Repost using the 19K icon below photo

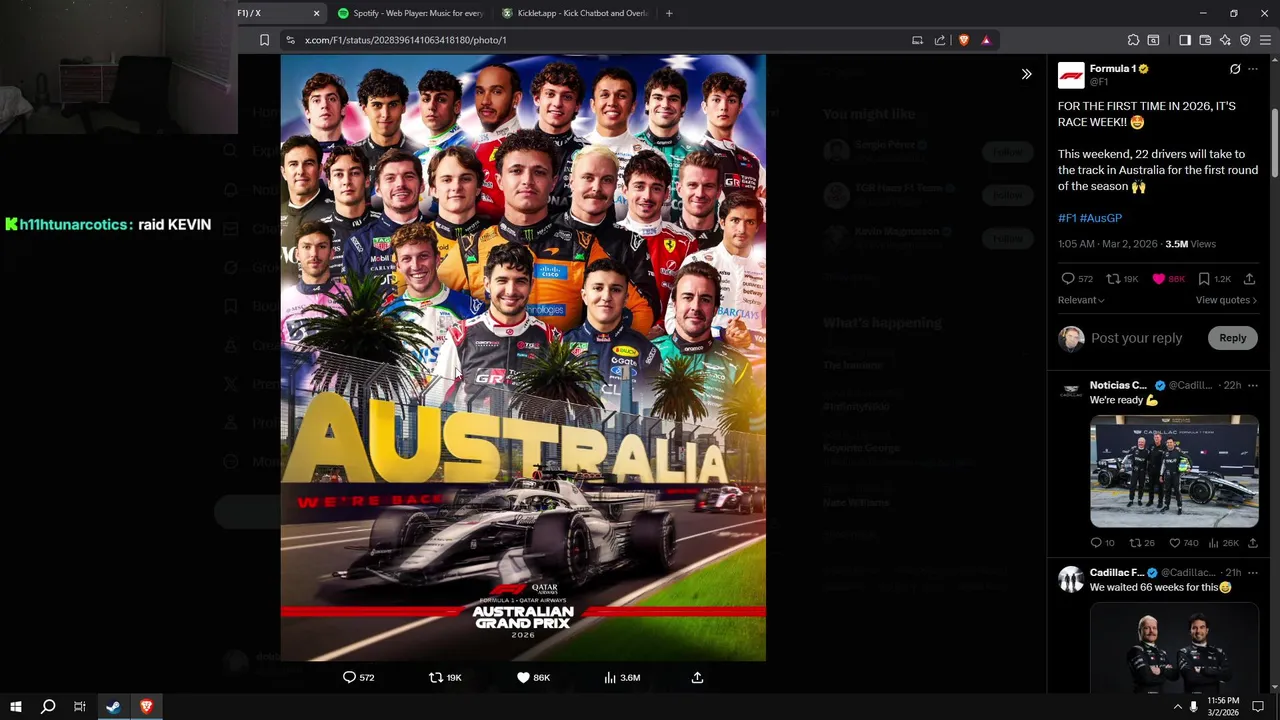435,677
